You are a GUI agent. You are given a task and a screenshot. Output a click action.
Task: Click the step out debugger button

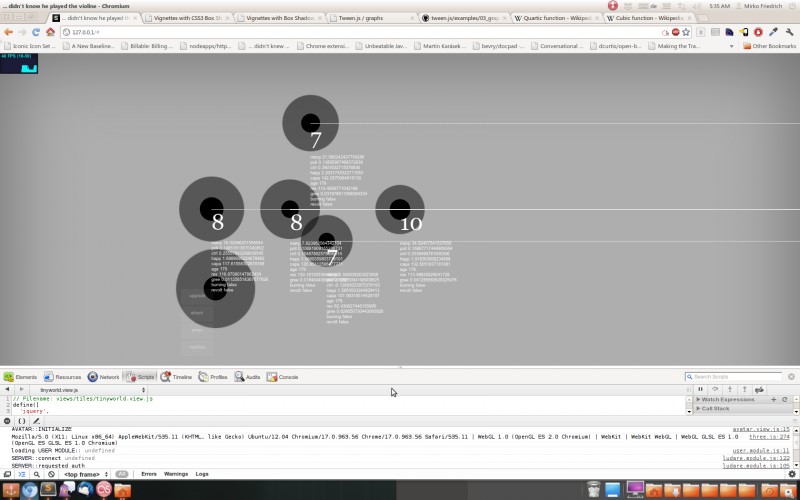pyautogui.click(x=744, y=390)
